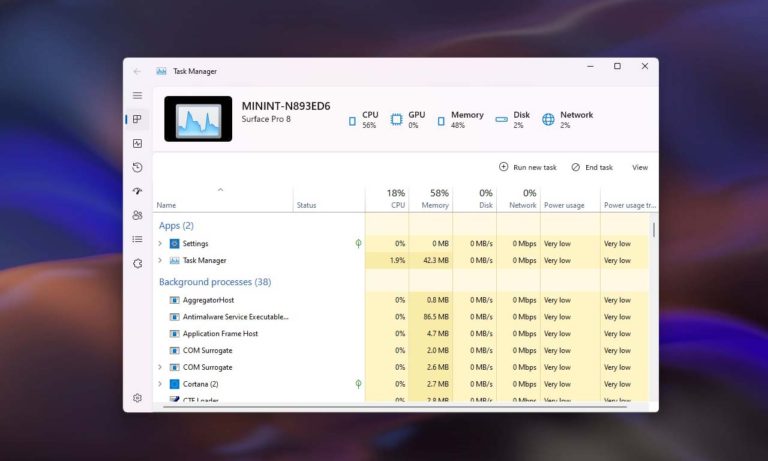Click the AggregatorHost process icon
Screen dimensions: 768x461
[x=174, y=300]
